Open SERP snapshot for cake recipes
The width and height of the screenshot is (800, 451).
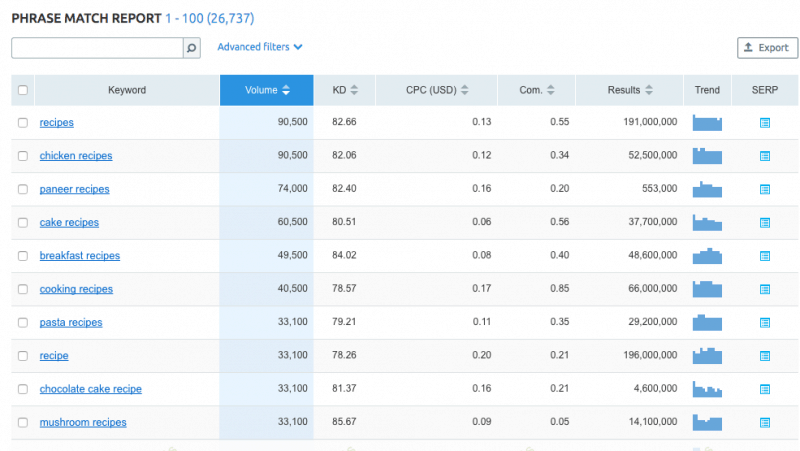pos(764,222)
